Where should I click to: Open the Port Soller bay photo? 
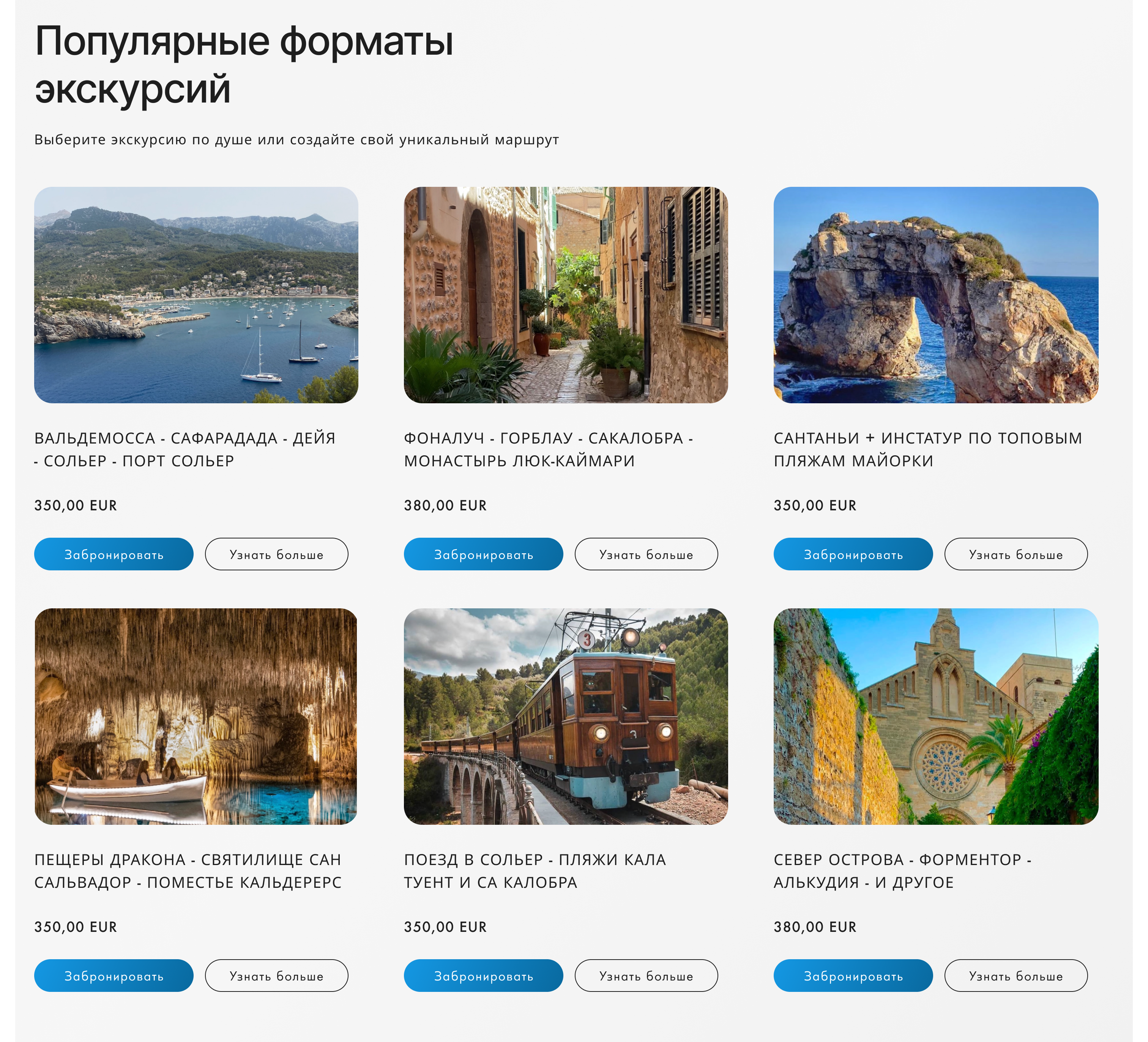[x=196, y=295]
